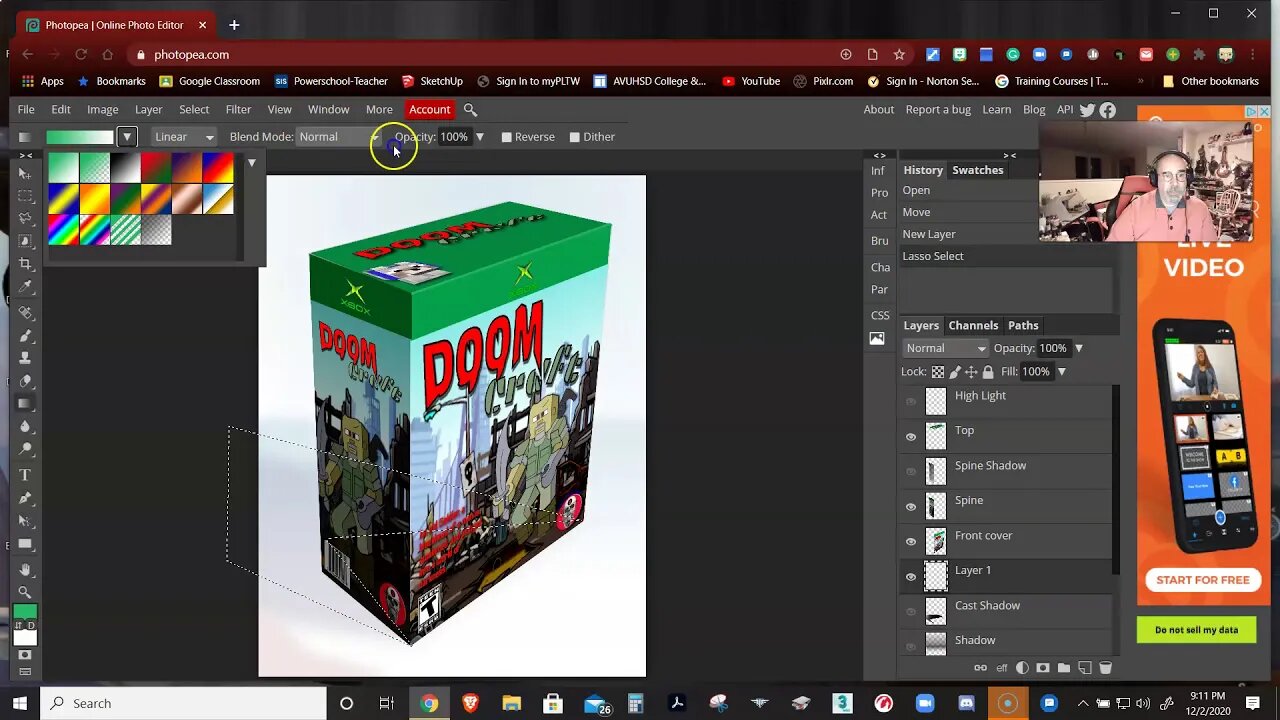Hide the Top layer
This screenshot has width=1280, height=720.
911,436
